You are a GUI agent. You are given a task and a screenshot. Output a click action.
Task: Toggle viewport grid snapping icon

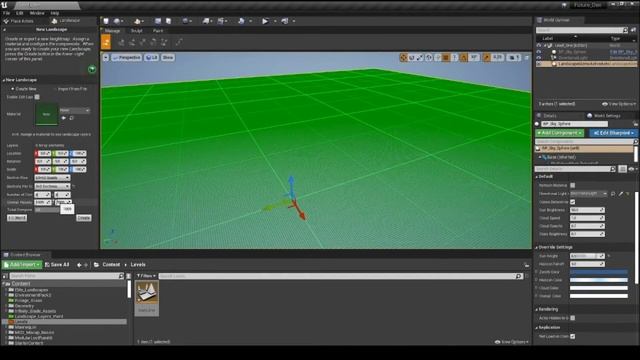pyautogui.click(x=446, y=58)
